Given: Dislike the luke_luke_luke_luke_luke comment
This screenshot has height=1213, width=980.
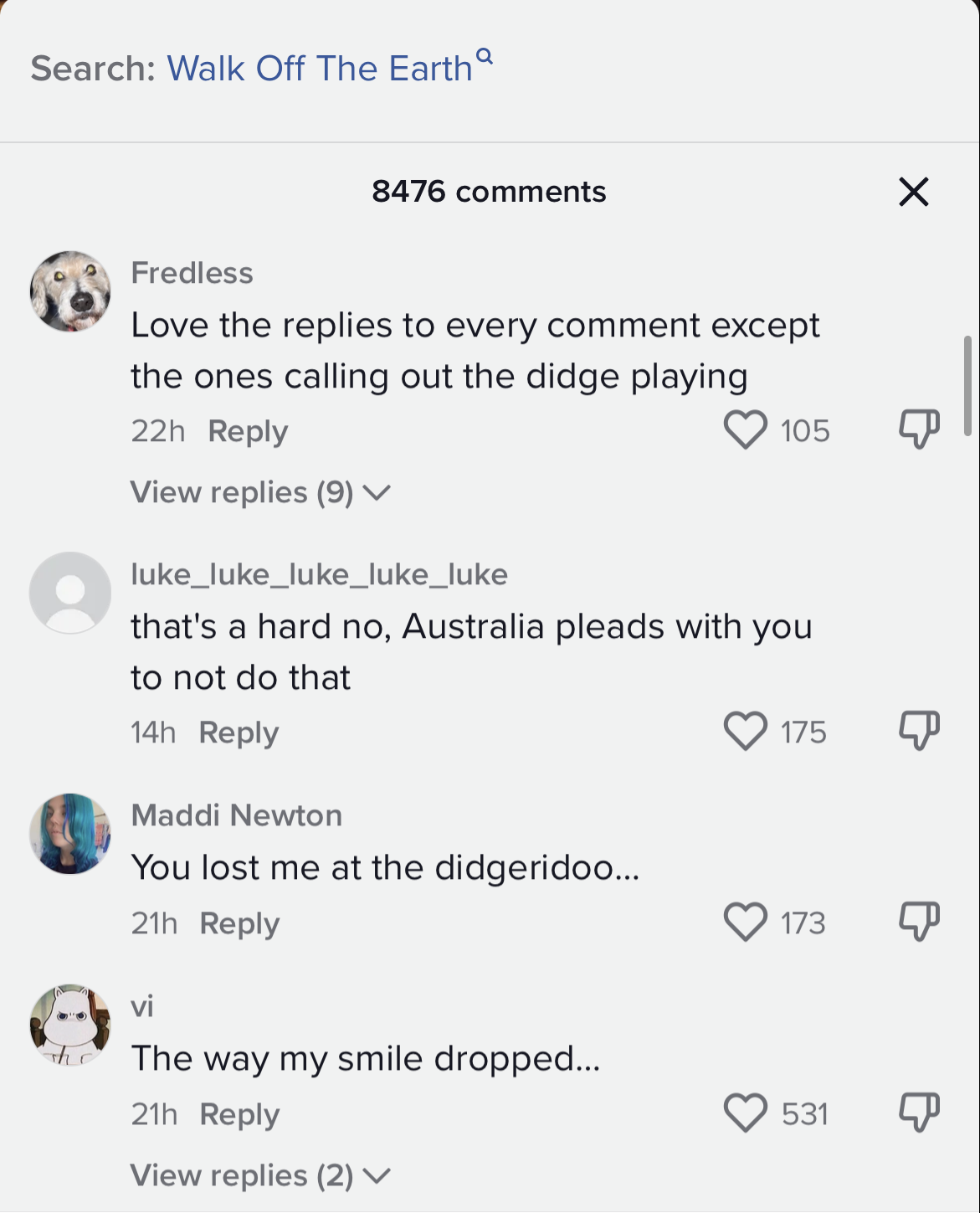Looking at the screenshot, I should click(x=919, y=731).
